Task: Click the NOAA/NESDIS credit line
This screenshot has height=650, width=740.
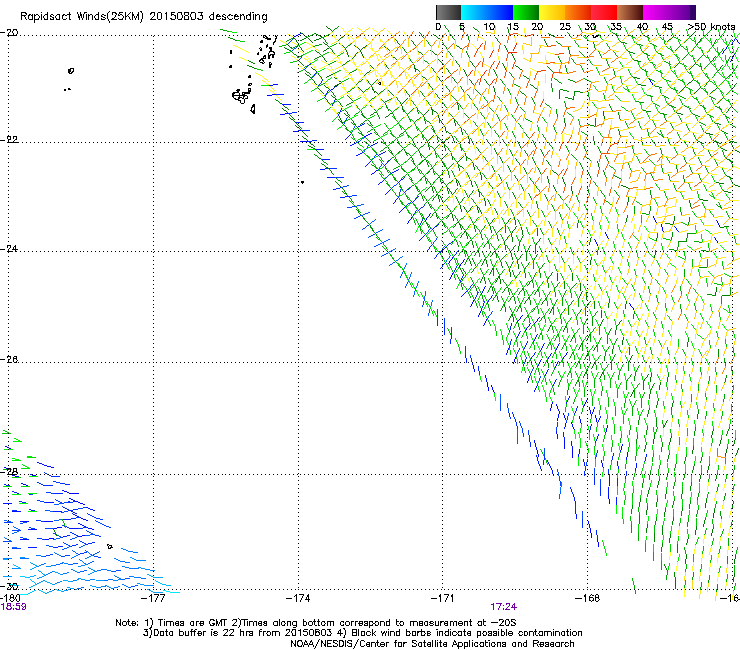Action: (432, 644)
